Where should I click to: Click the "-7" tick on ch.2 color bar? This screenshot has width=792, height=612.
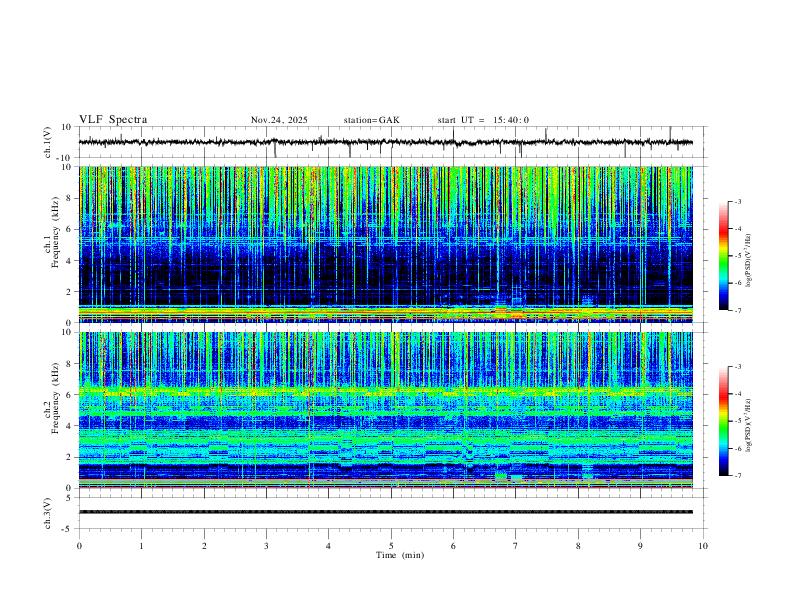click(x=738, y=475)
